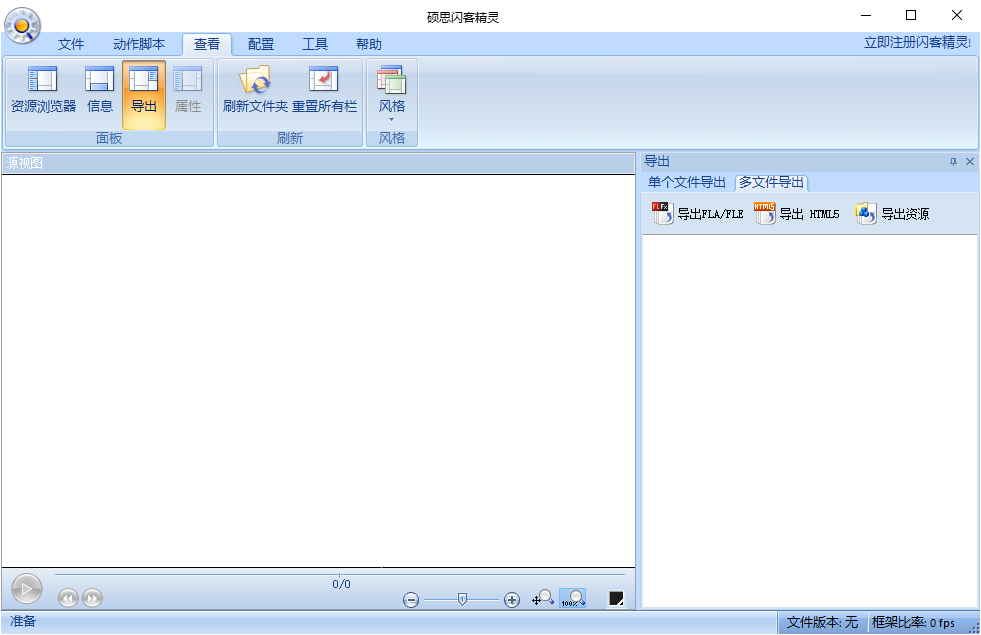Open the round application logo menu
This screenshot has width=981, height=635.
click(x=23, y=25)
